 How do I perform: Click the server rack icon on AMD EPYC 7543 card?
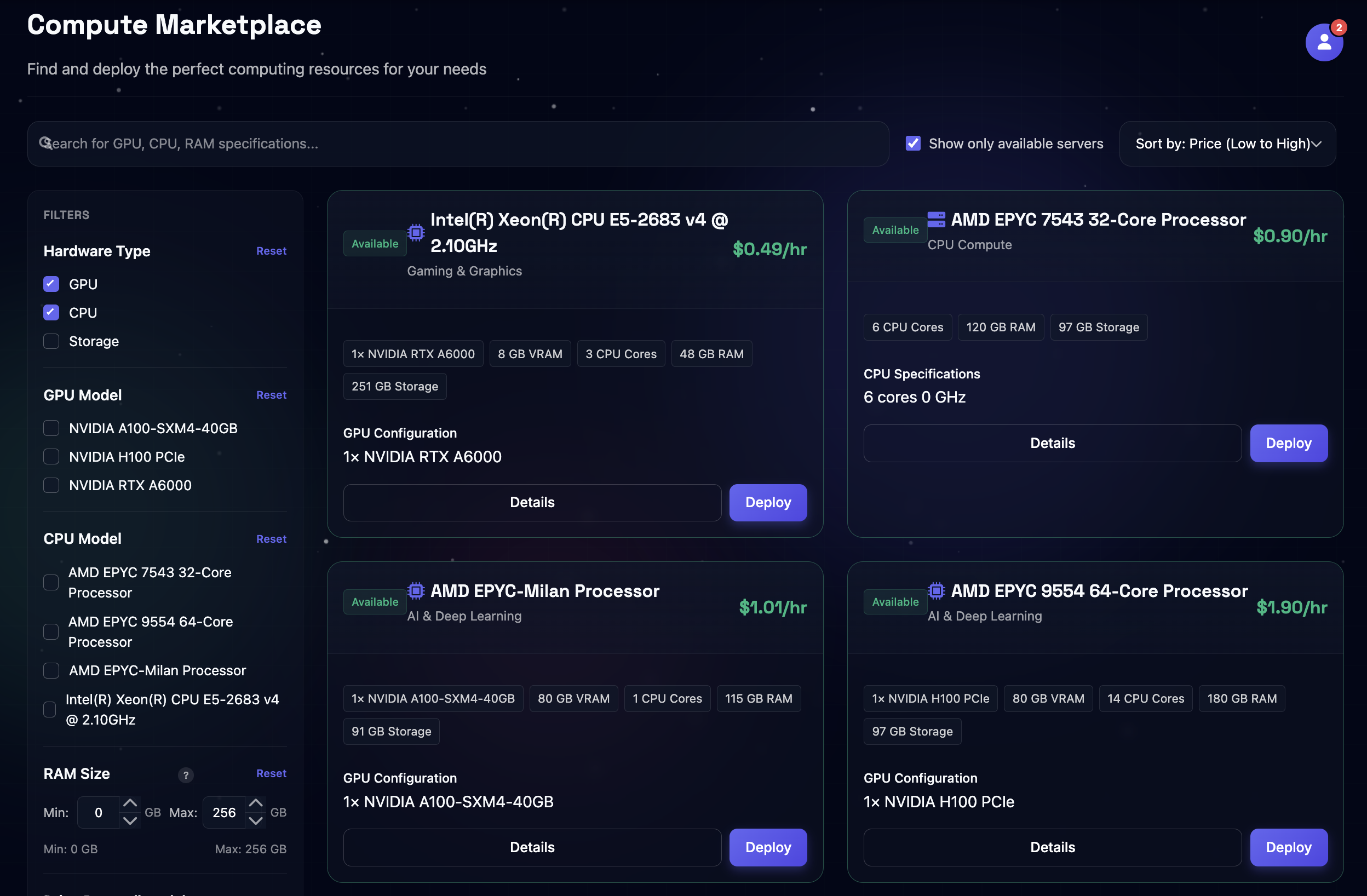(936, 220)
